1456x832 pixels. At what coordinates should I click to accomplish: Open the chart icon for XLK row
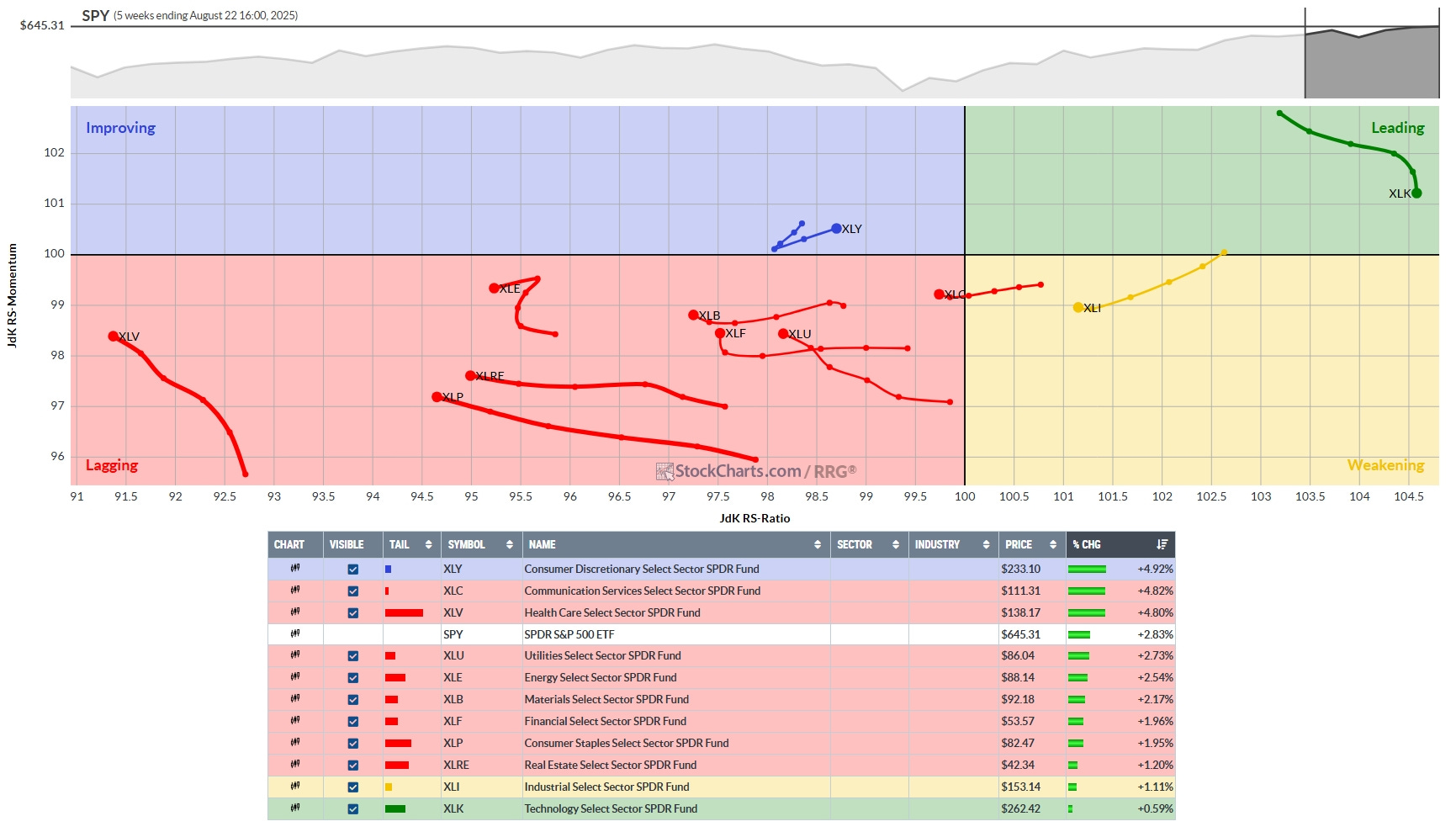point(295,808)
